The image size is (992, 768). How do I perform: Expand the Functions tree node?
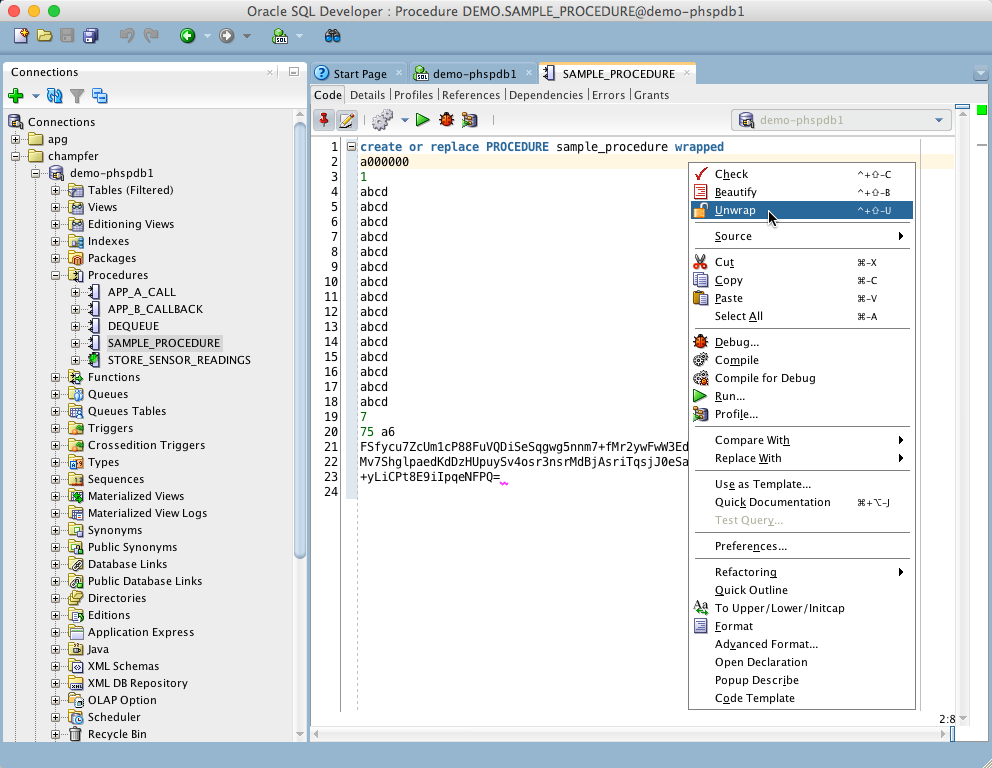point(56,377)
